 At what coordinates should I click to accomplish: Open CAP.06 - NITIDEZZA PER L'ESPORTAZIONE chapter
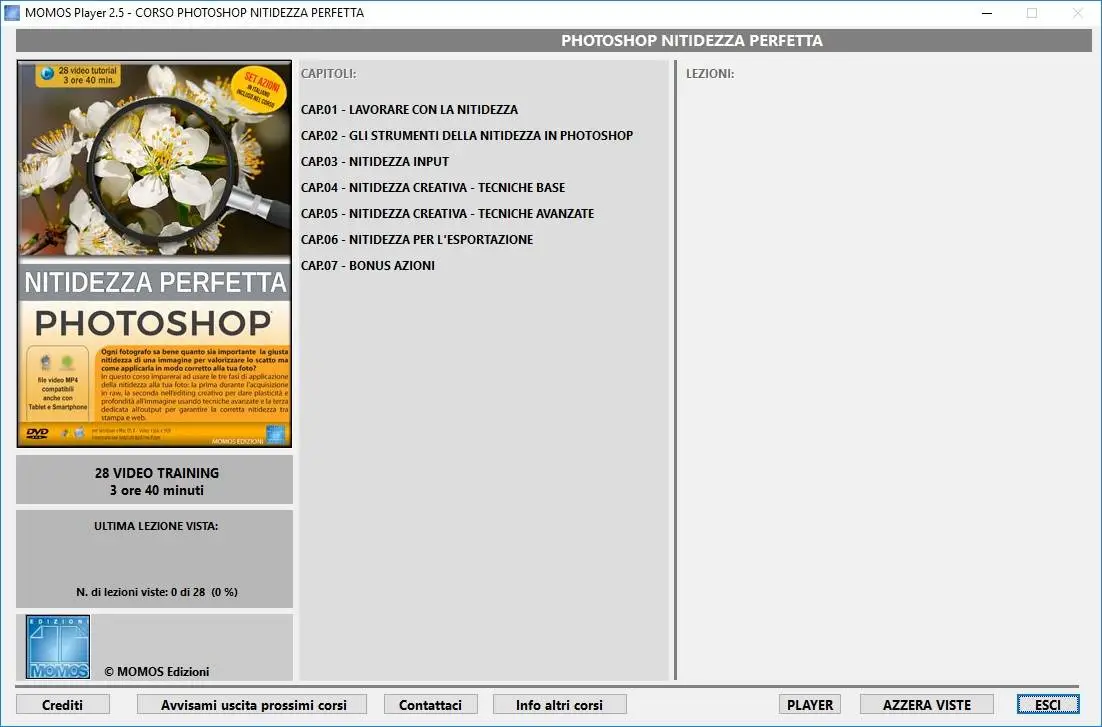(x=417, y=240)
